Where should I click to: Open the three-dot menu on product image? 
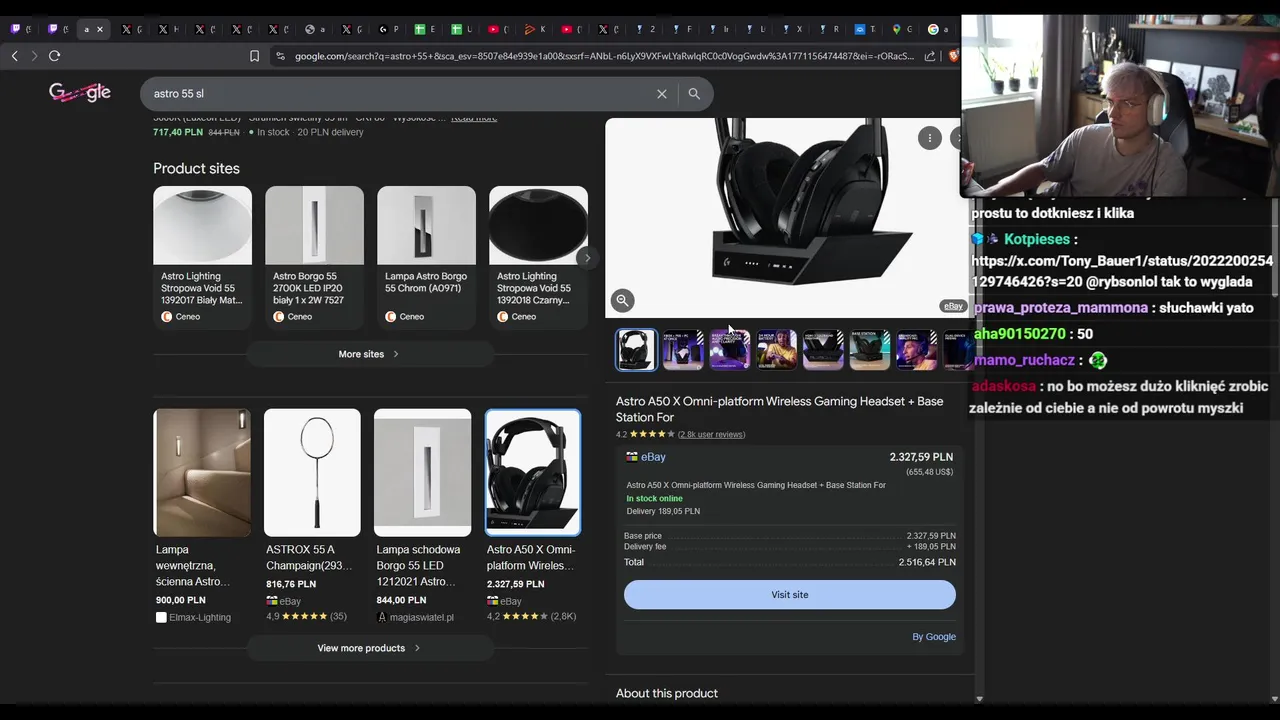pos(930,139)
